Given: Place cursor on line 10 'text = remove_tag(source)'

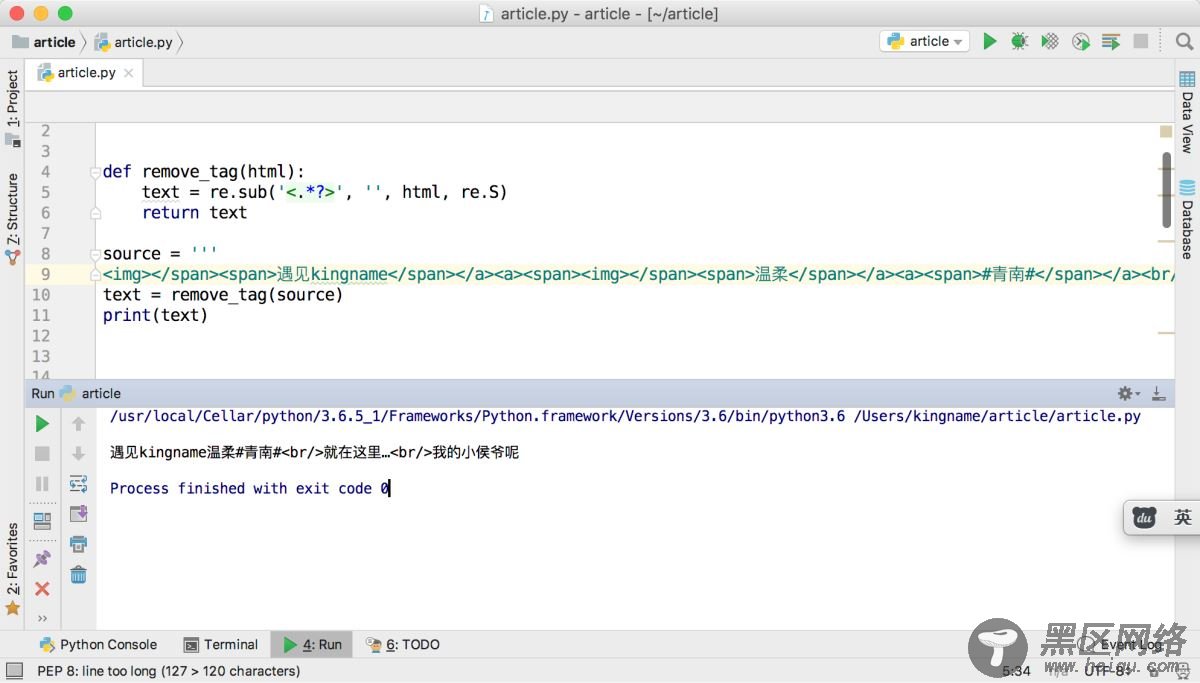Looking at the screenshot, I should click(x=223, y=295).
